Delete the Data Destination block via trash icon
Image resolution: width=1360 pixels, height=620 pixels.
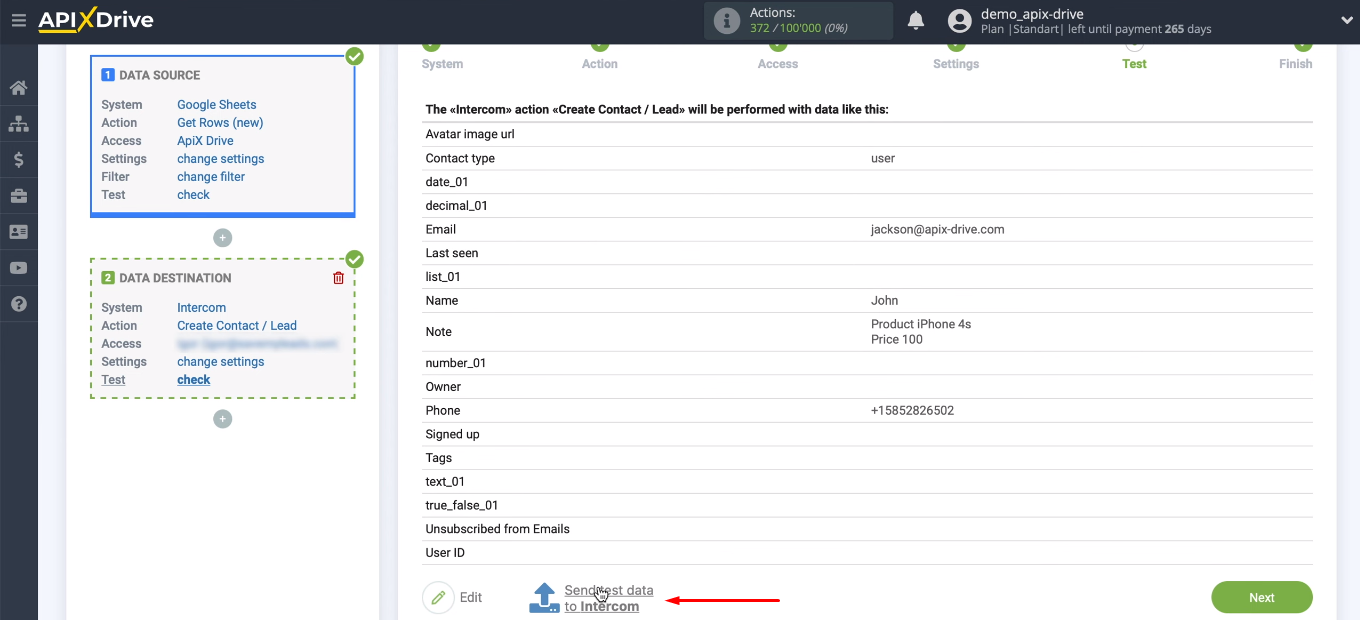[x=338, y=277]
